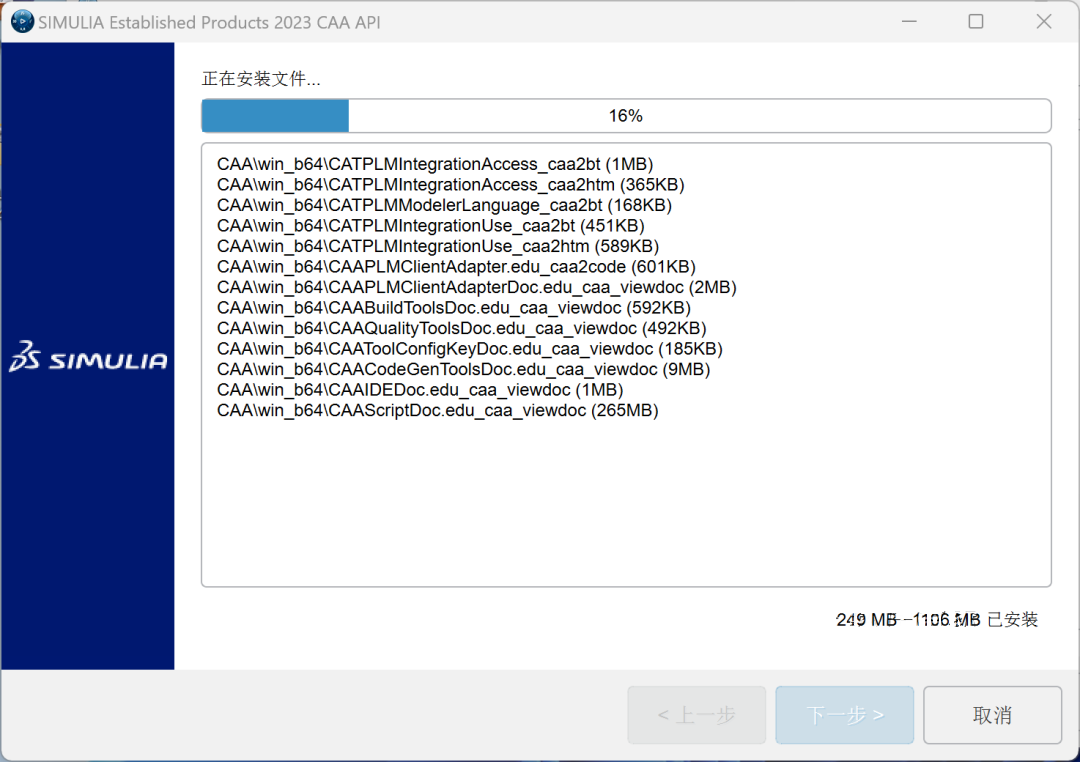The height and width of the screenshot is (762, 1080).
Task: Select the CATPLMIntegrationUse_caa2htm (589KB) line
Action: (x=438, y=246)
